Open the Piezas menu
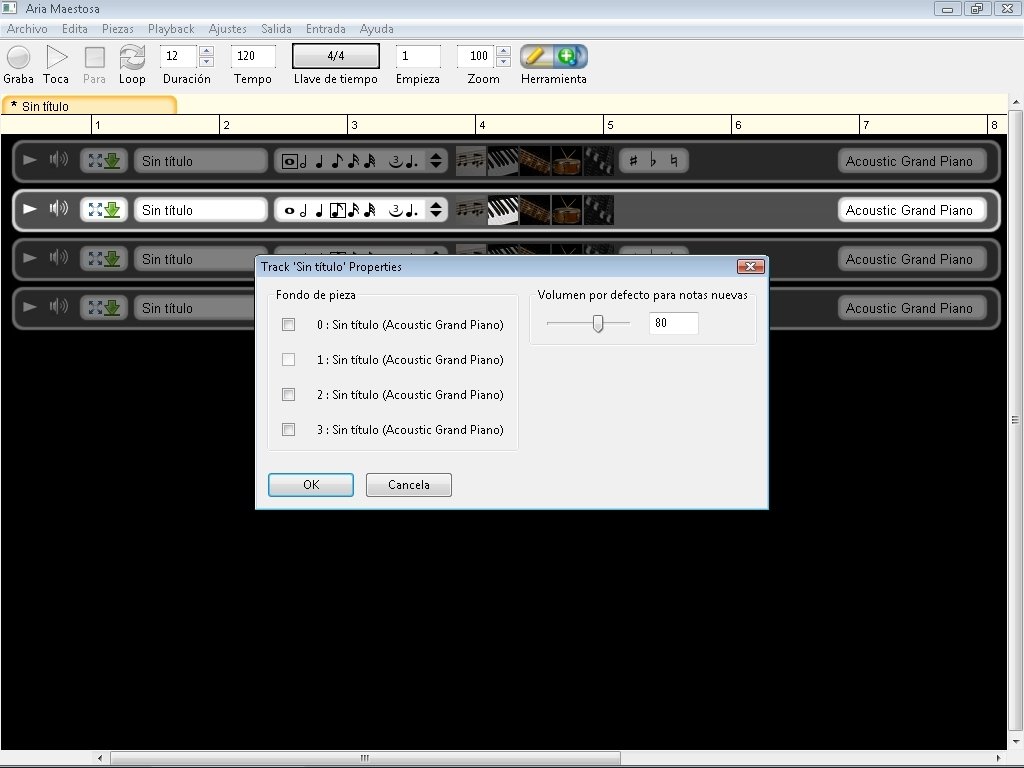The width and height of the screenshot is (1024, 768). coord(118,29)
